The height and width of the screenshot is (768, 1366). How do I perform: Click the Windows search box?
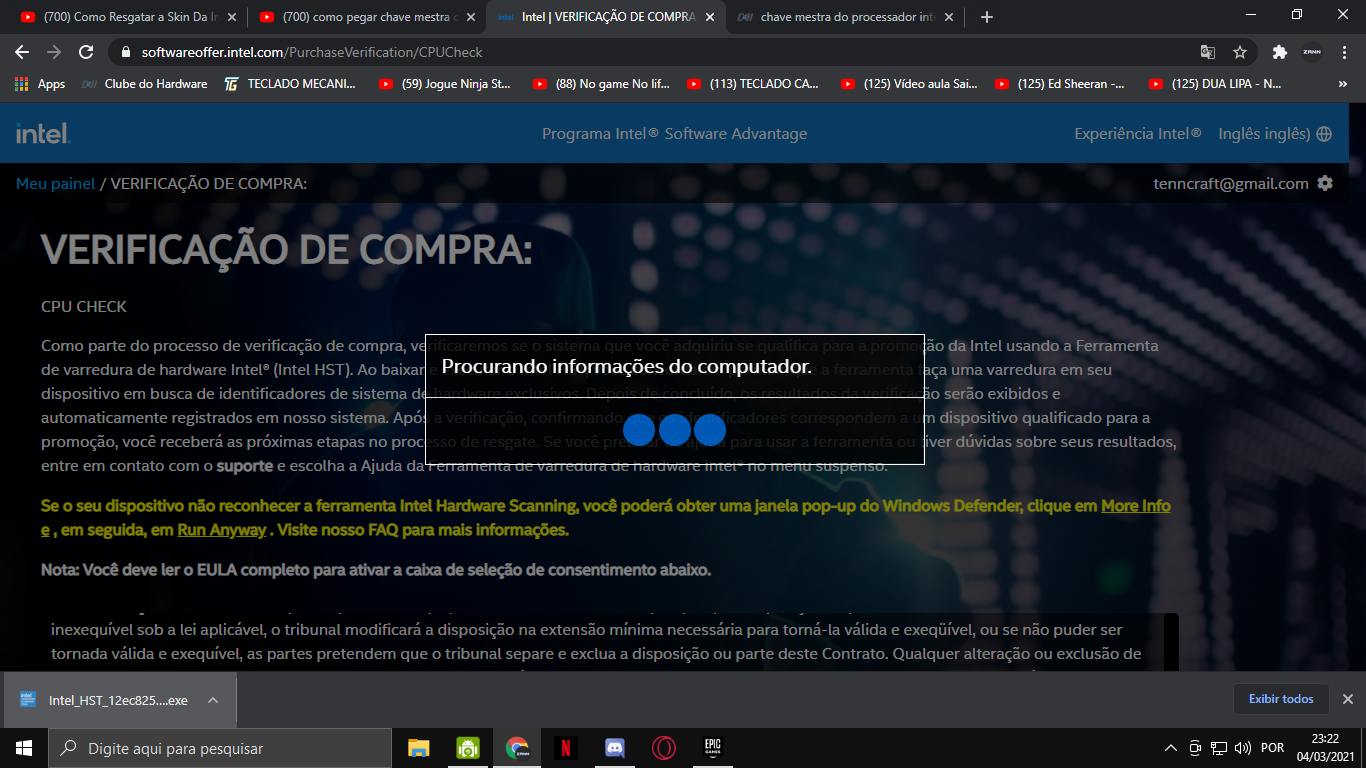220,748
